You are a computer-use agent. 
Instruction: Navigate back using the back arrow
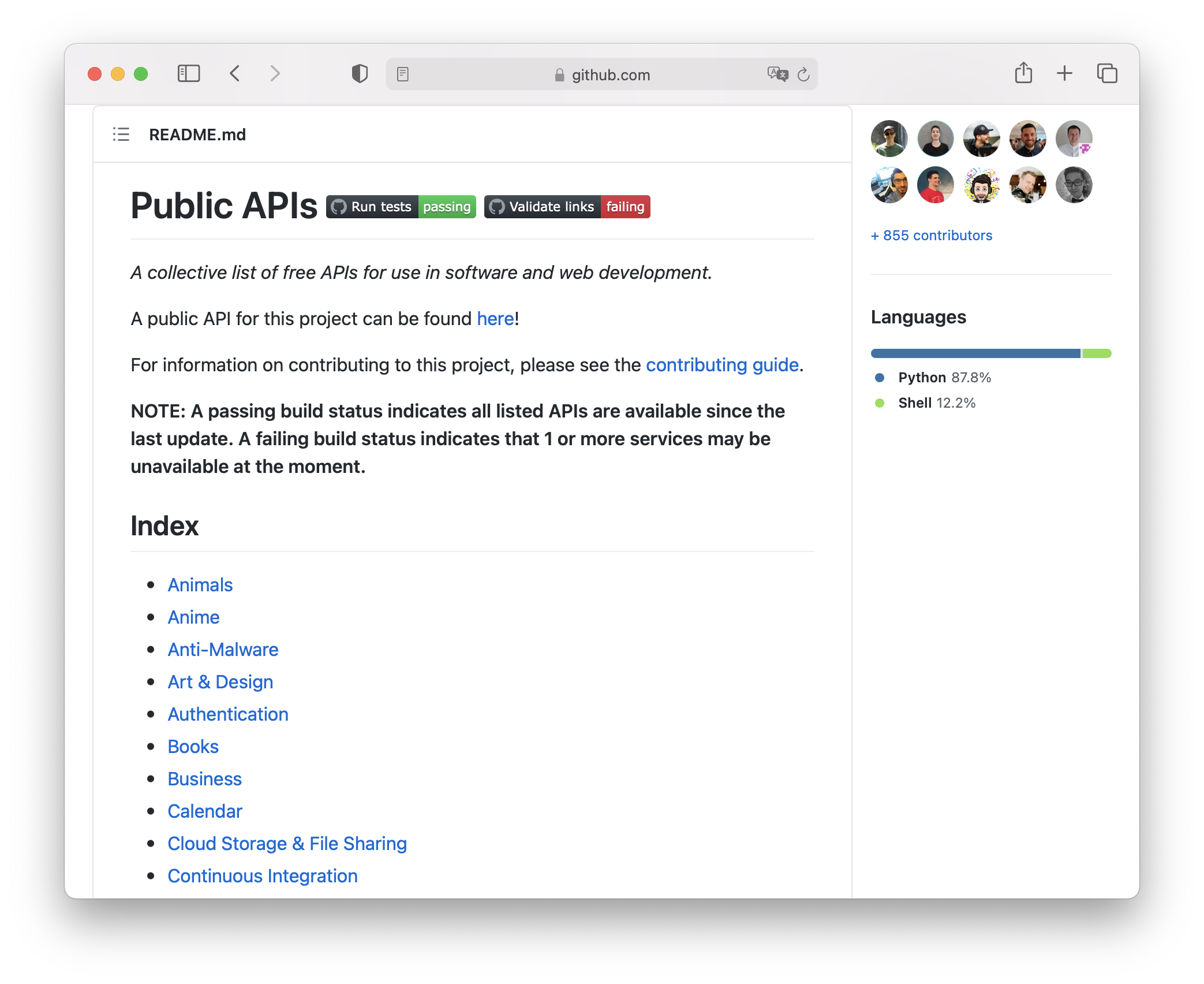234,73
